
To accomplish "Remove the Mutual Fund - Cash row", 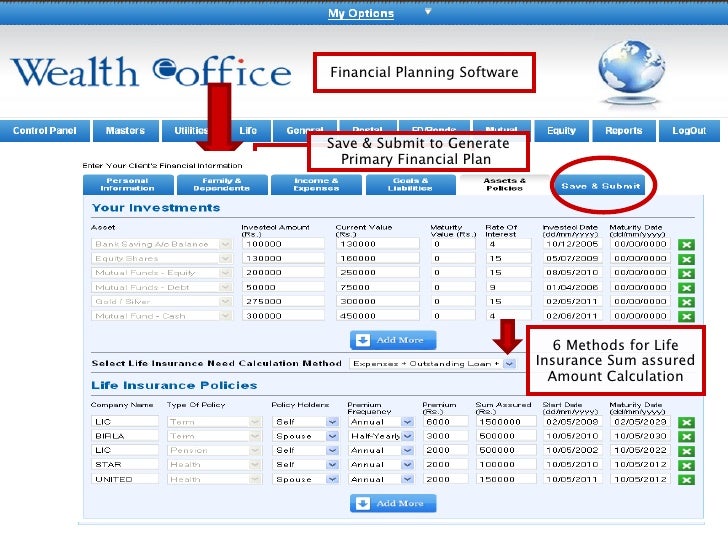I will coord(686,317).
